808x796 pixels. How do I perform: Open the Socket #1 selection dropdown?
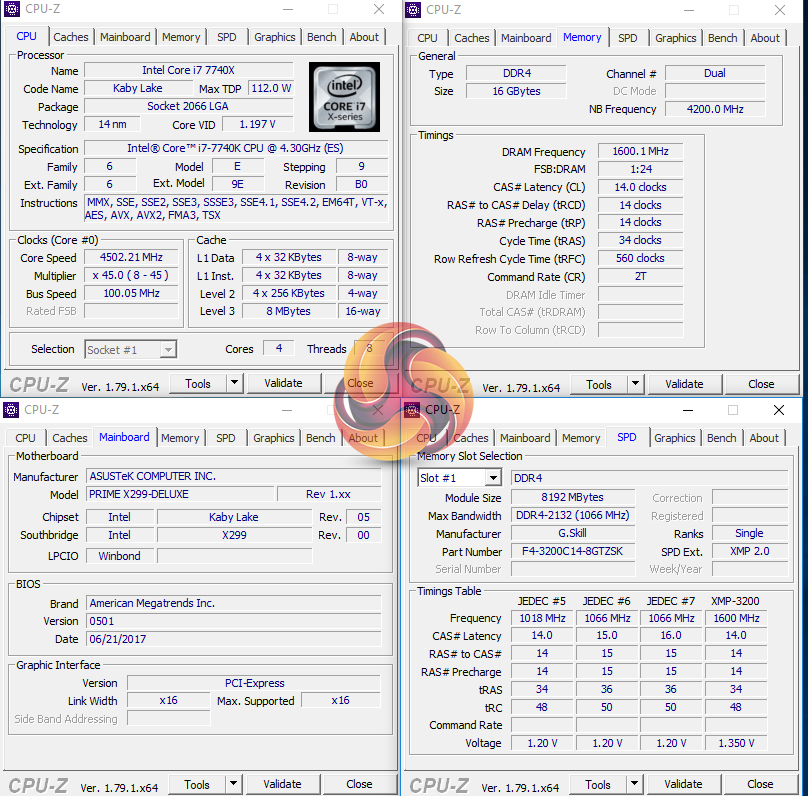tap(168, 349)
